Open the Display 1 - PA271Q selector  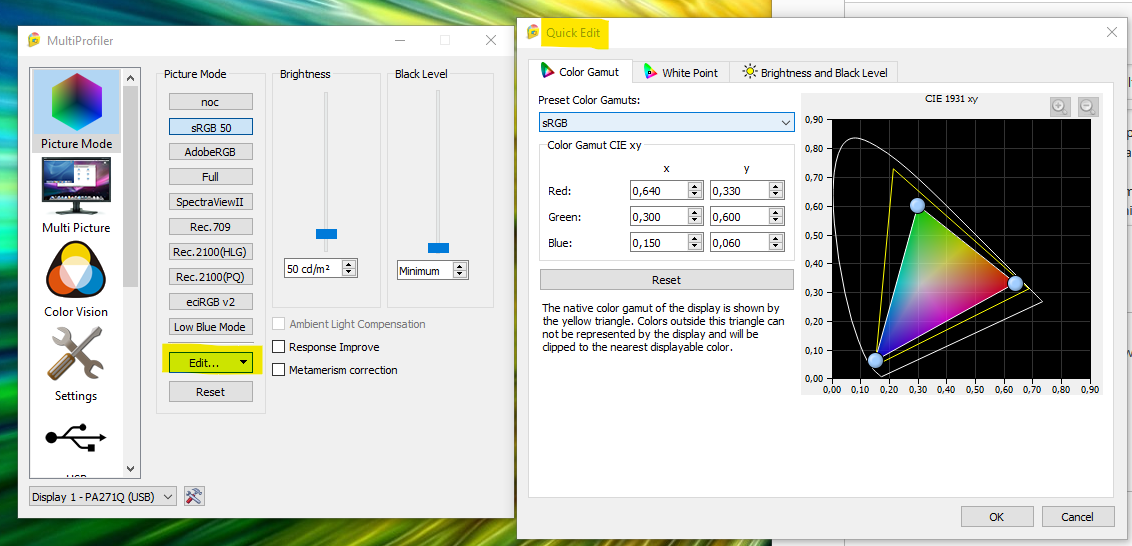tap(103, 496)
